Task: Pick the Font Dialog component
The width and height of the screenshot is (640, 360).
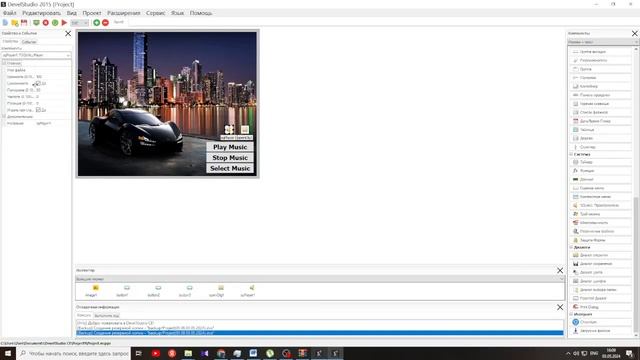Action: click(x=601, y=281)
